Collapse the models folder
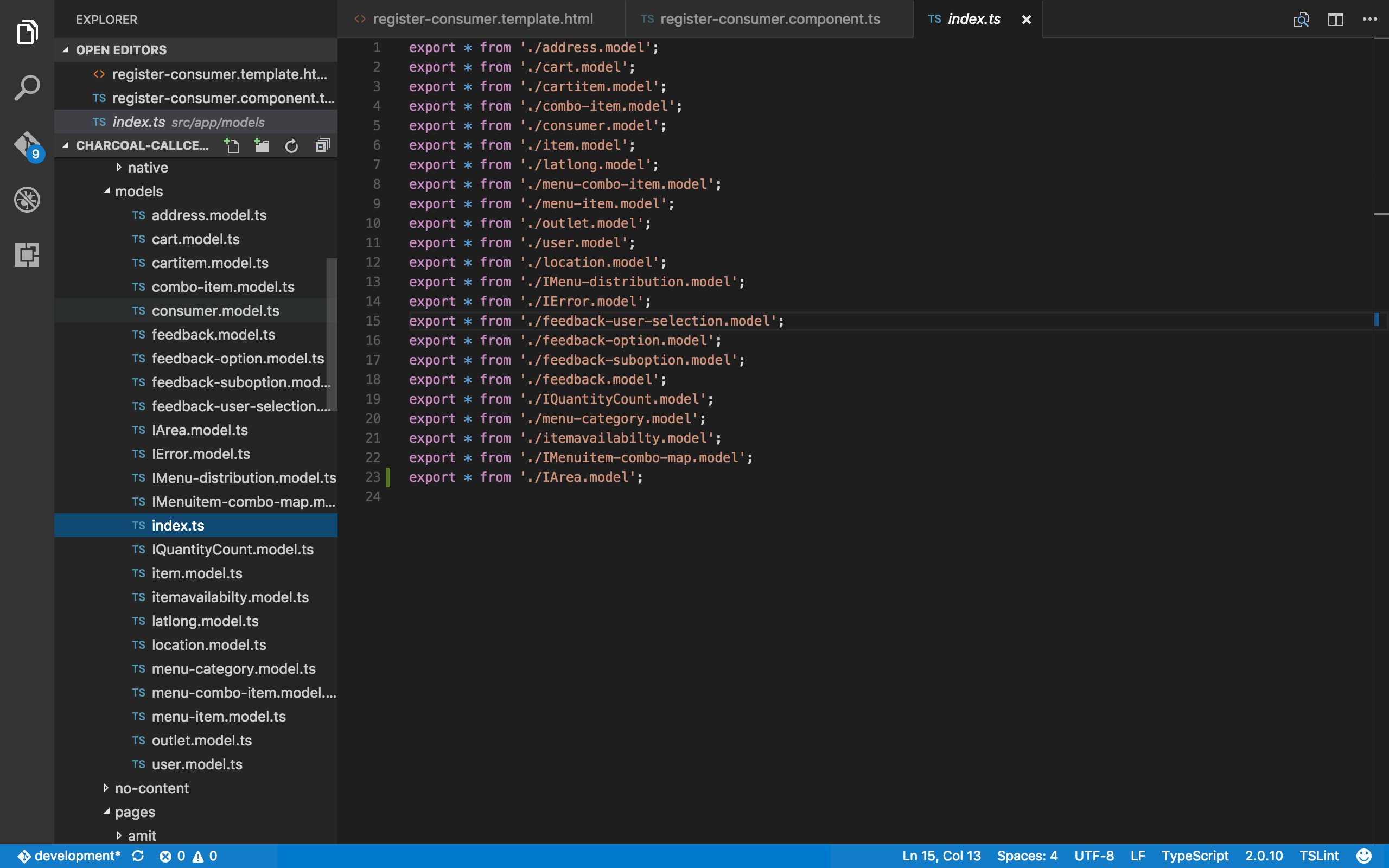 pyautogui.click(x=138, y=191)
